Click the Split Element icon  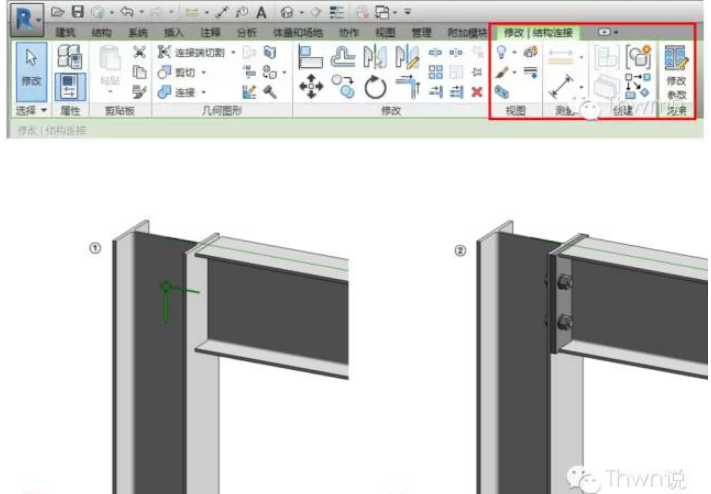pos(435,53)
